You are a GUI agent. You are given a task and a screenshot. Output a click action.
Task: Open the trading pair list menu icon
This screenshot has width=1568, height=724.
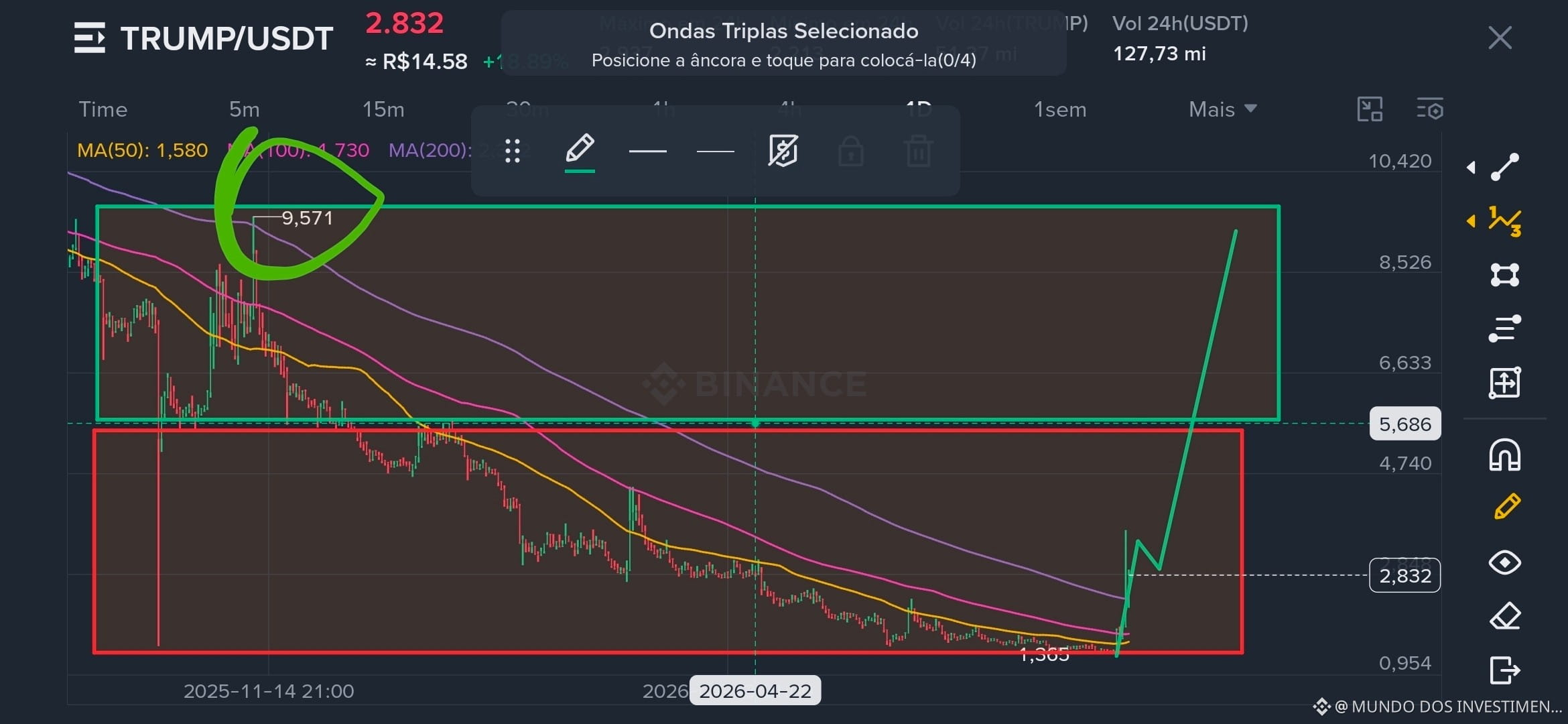[x=89, y=38]
